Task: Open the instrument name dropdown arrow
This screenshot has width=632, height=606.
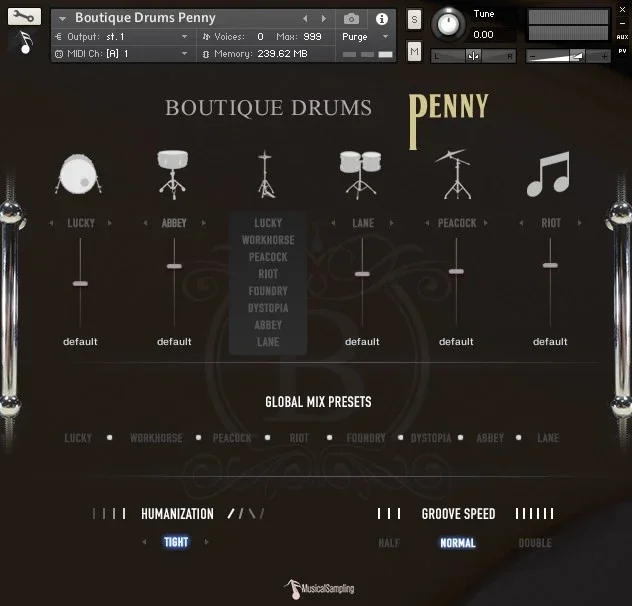Action: [62, 19]
